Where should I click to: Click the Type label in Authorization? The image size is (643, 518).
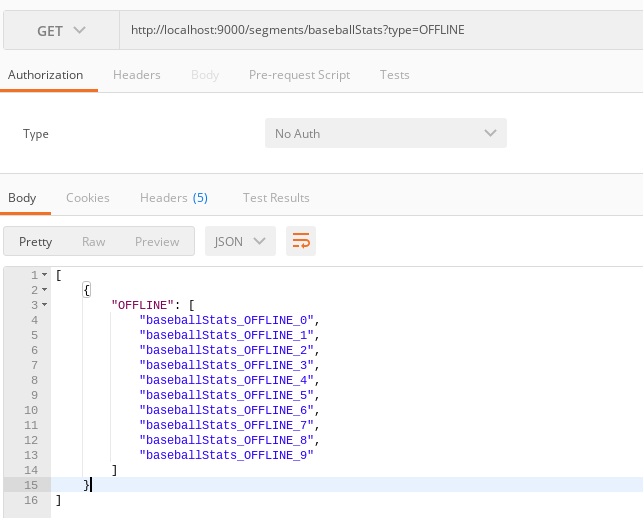(x=36, y=134)
